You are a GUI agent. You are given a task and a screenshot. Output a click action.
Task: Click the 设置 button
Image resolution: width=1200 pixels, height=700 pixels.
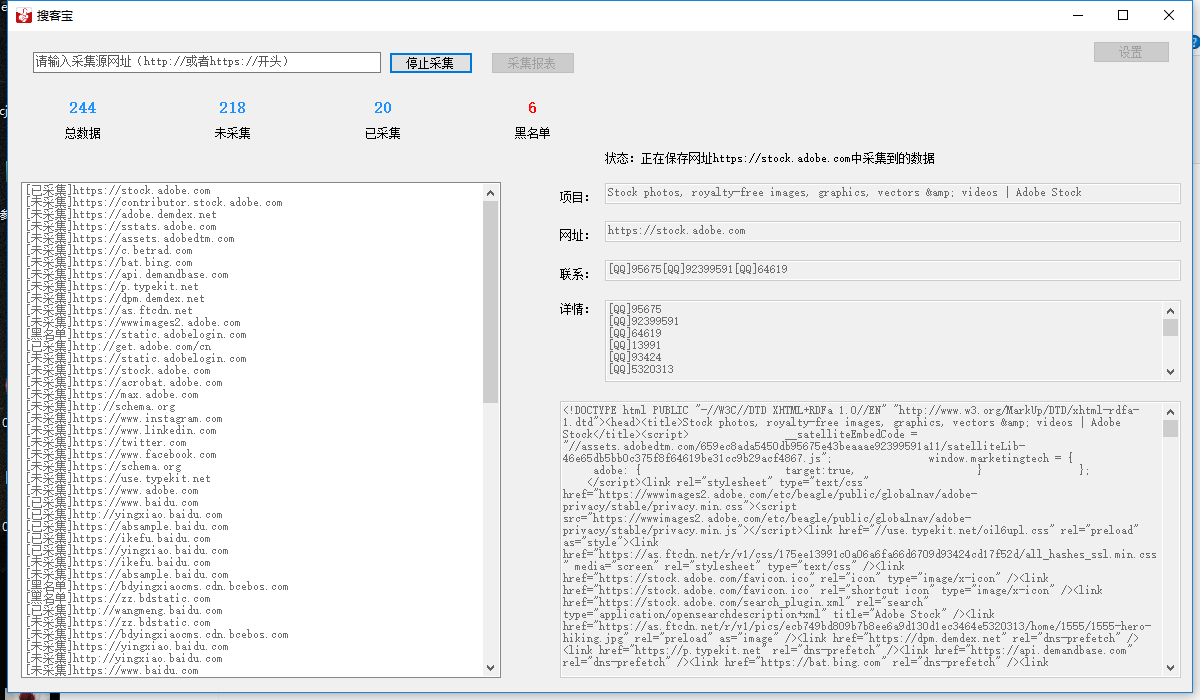(1131, 52)
